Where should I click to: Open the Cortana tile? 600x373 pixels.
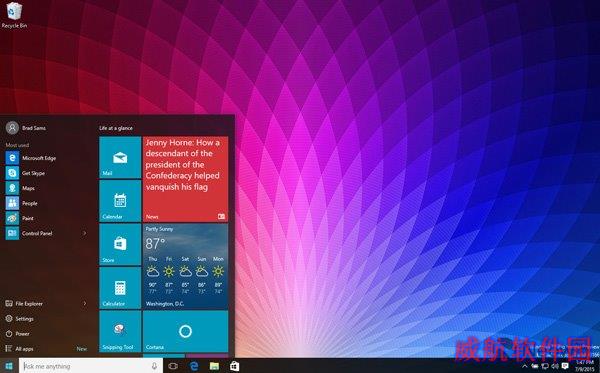point(186,331)
